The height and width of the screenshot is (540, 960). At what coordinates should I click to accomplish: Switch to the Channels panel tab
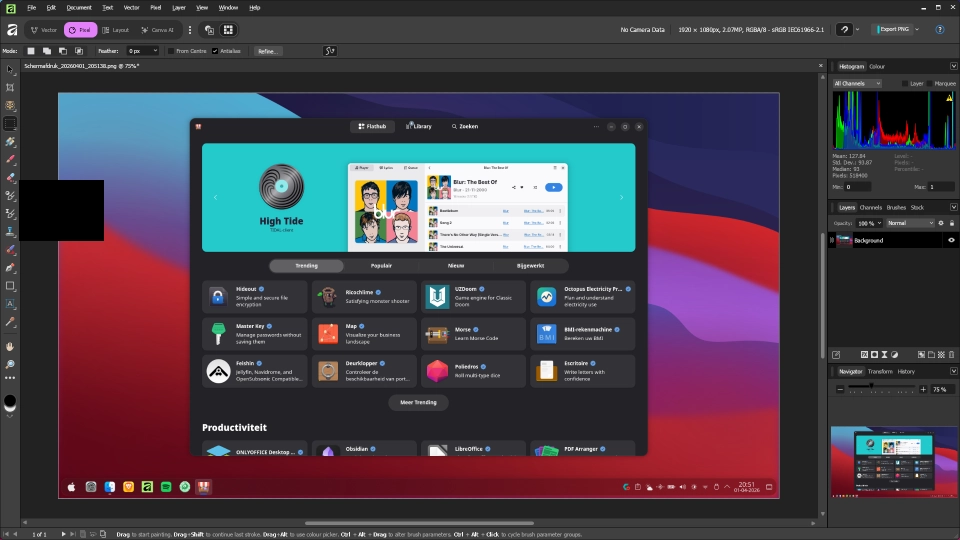click(x=870, y=207)
